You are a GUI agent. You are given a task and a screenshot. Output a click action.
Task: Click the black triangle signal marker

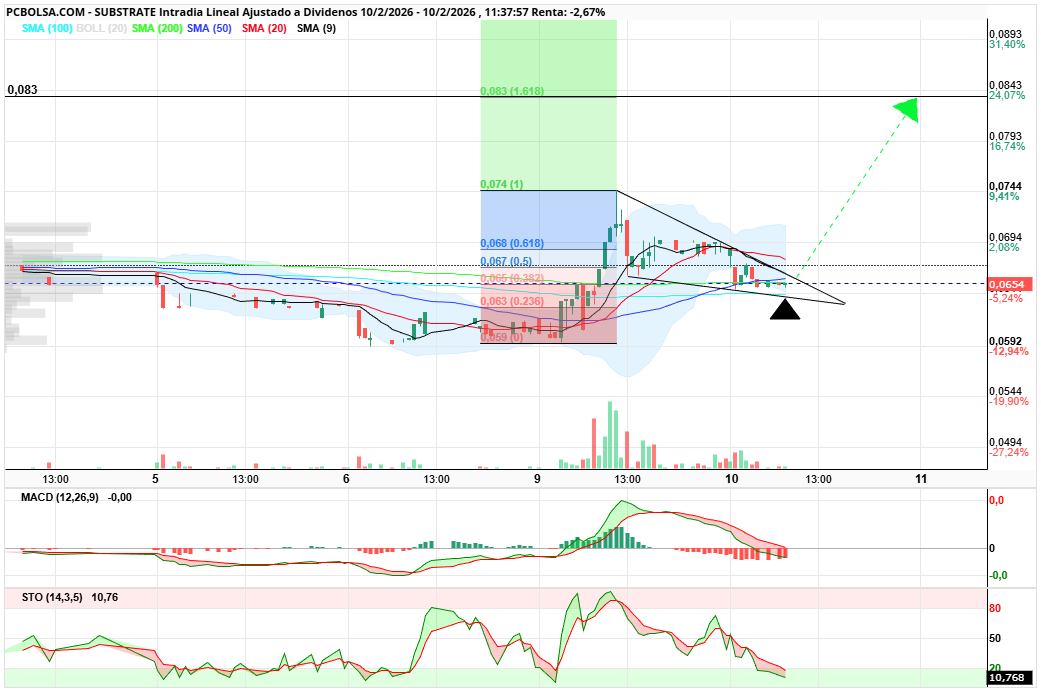coord(786,311)
